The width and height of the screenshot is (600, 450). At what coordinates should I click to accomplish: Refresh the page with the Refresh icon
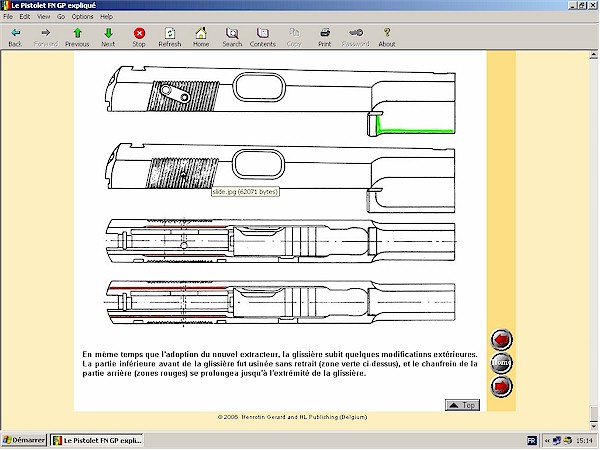[169, 37]
